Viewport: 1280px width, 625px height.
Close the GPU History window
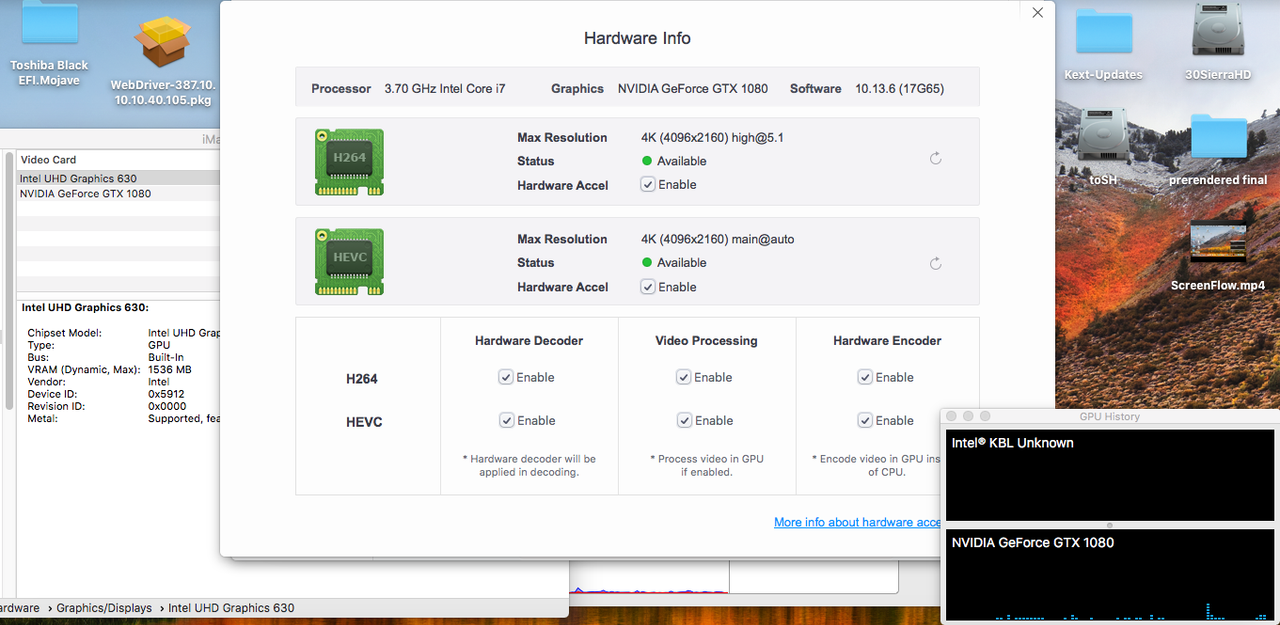pyautogui.click(x=951, y=416)
